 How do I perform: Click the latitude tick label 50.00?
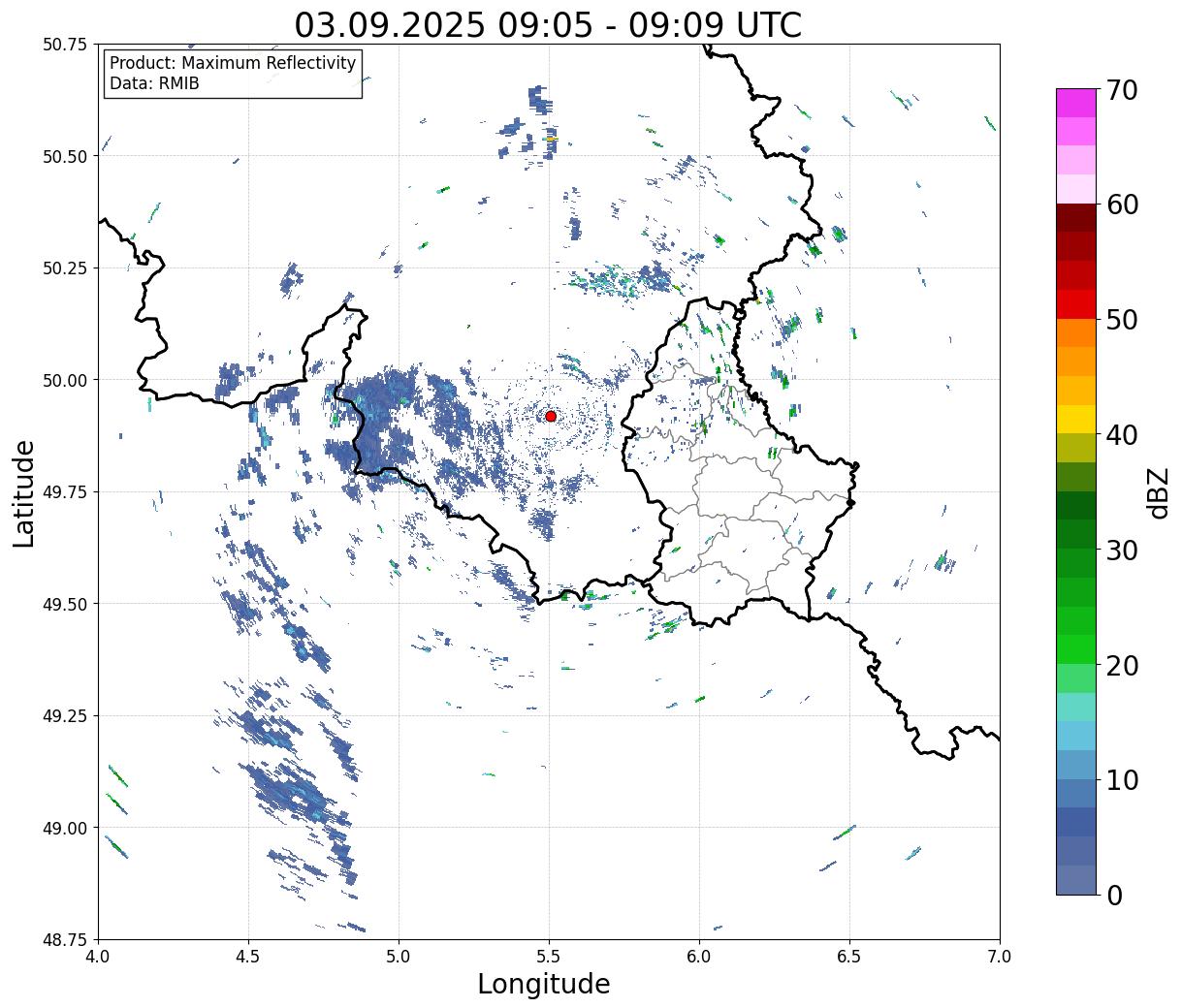tap(65, 380)
